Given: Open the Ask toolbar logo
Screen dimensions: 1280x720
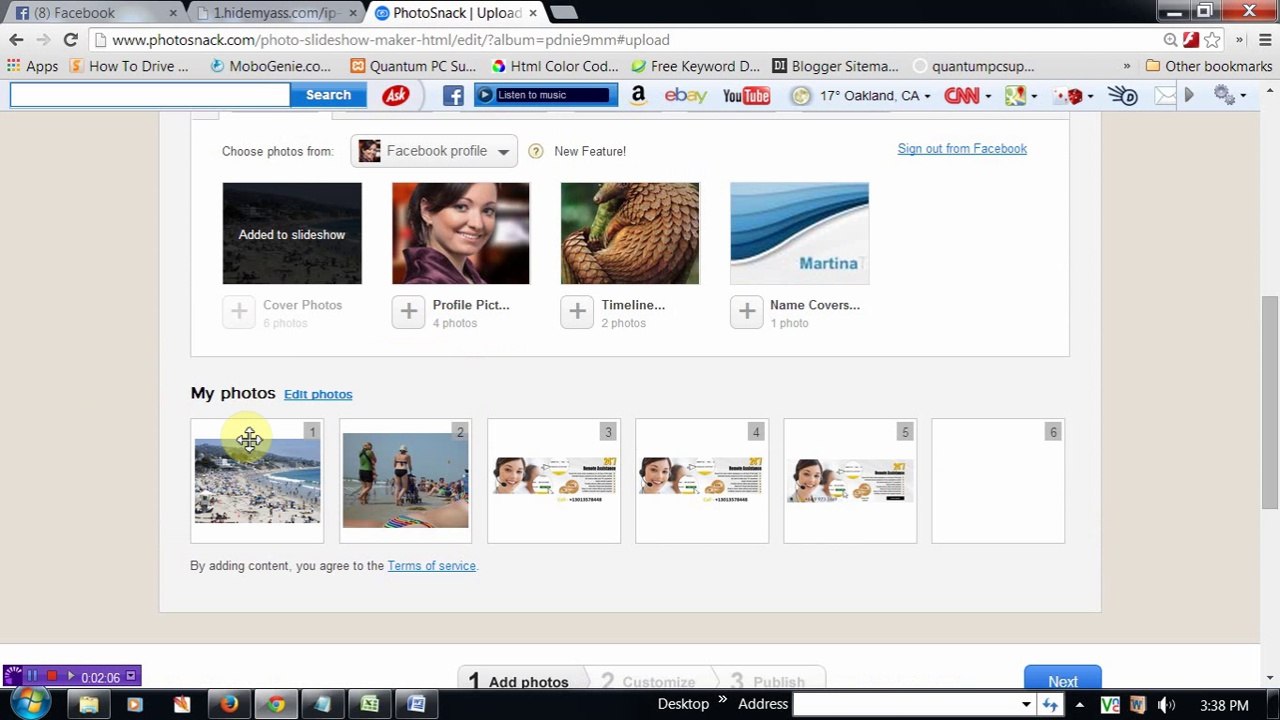Looking at the screenshot, I should click(x=396, y=95).
